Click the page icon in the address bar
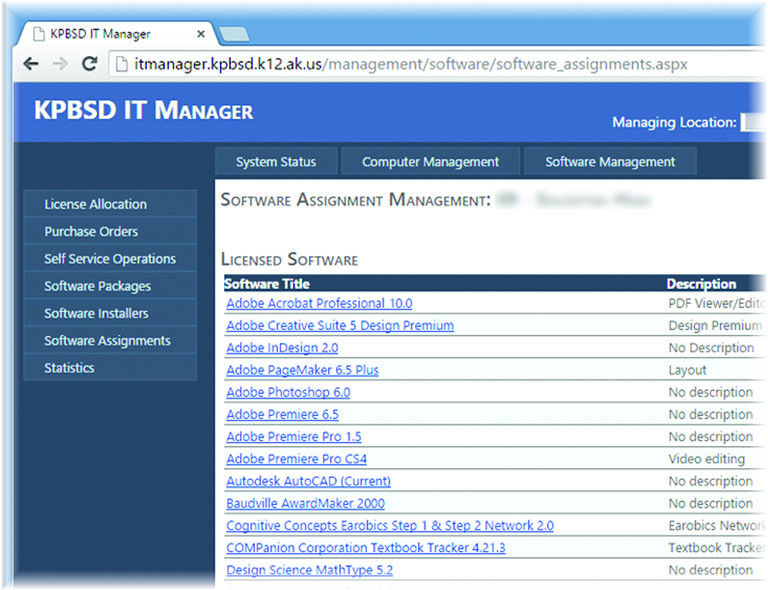The image size is (768, 590). pos(121,64)
